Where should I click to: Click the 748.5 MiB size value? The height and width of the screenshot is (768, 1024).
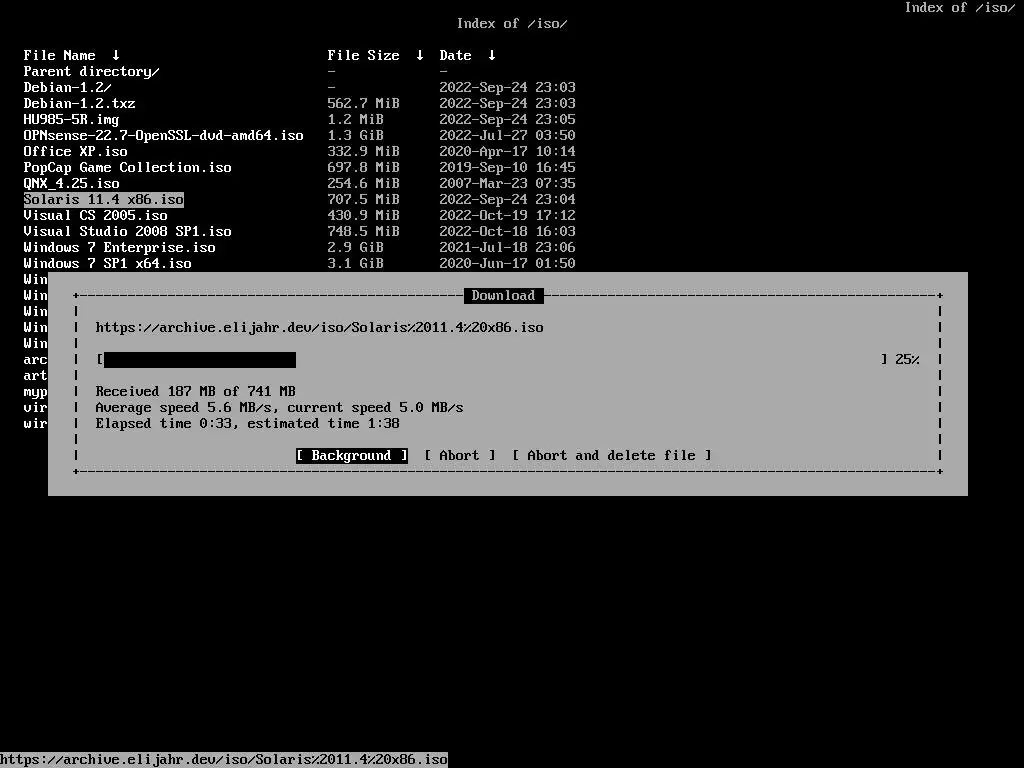(x=363, y=231)
